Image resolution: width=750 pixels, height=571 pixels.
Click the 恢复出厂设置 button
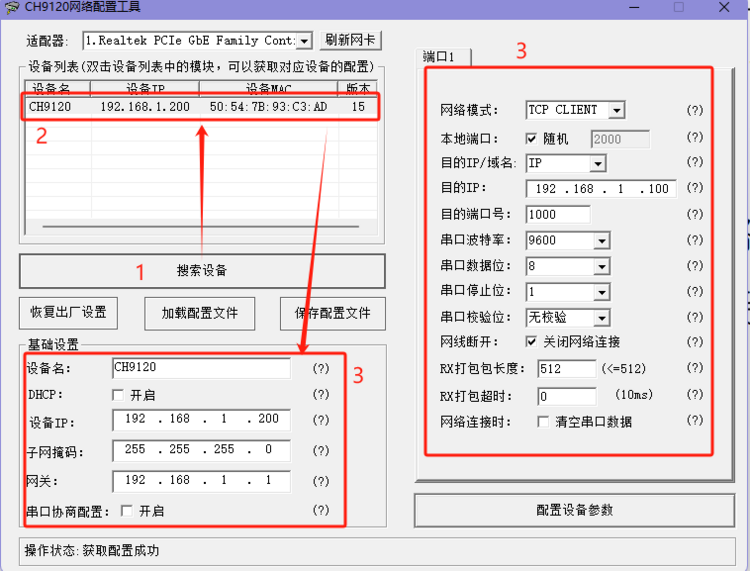(x=68, y=313)
